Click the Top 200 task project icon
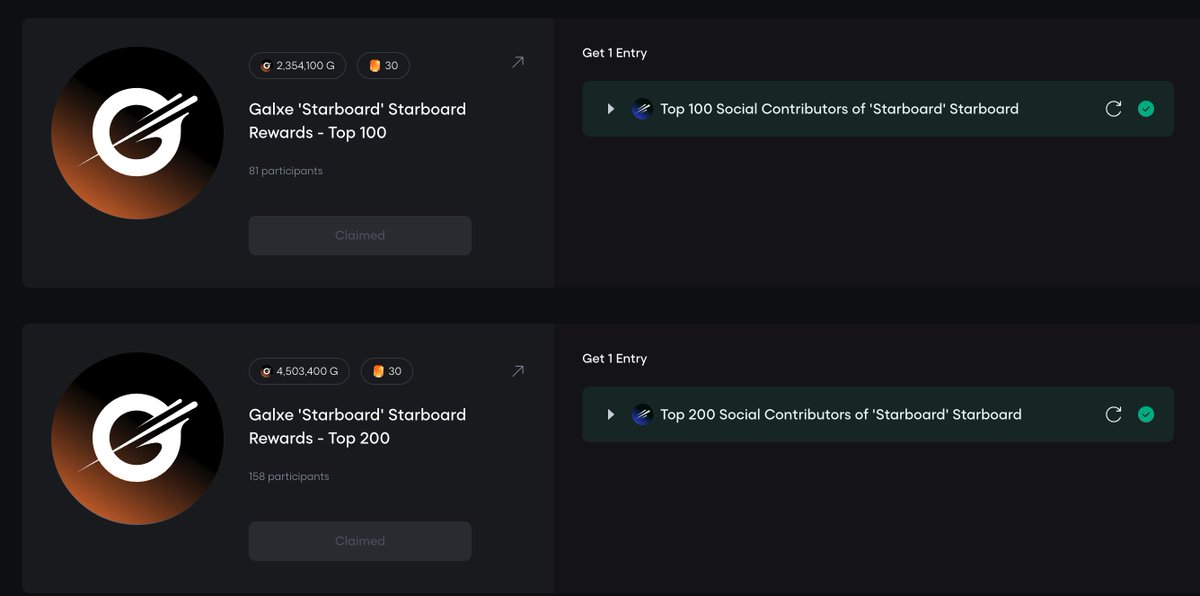 click(x=642, y=415)
